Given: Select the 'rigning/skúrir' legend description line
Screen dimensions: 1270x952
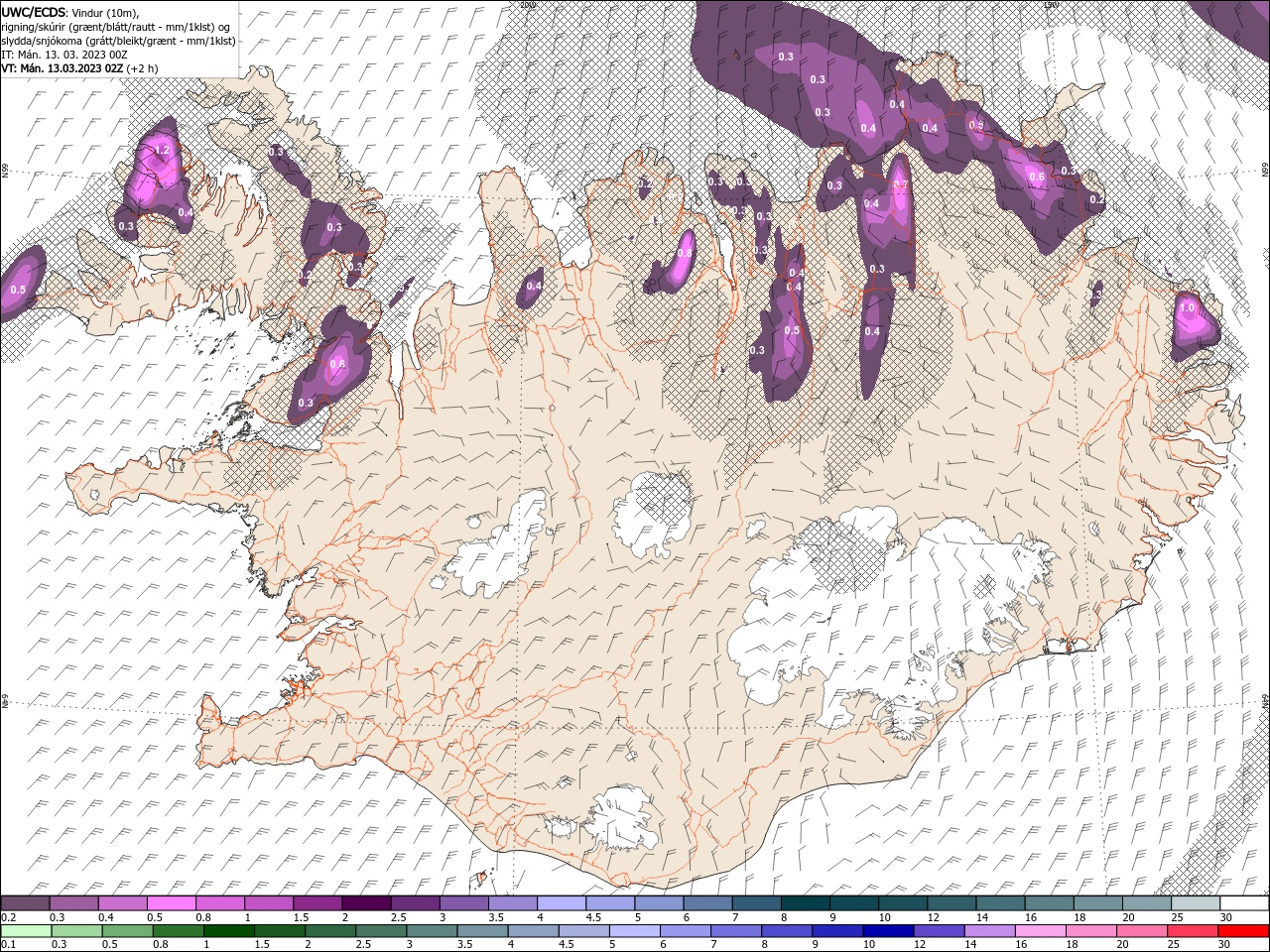Looking at the screenshot, I should coord(118,27).
